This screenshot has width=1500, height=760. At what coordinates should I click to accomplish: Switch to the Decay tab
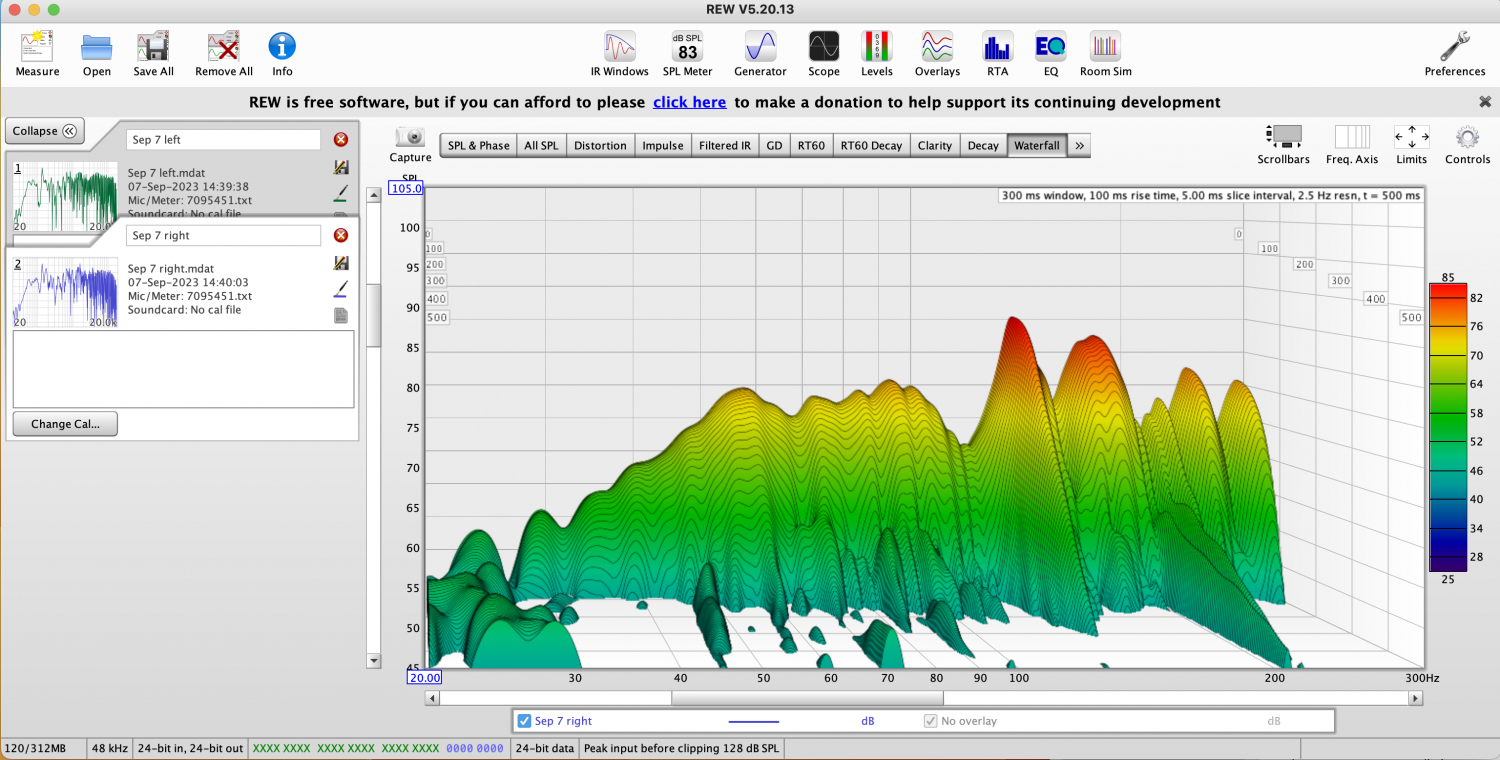click(x=983, y=146)
